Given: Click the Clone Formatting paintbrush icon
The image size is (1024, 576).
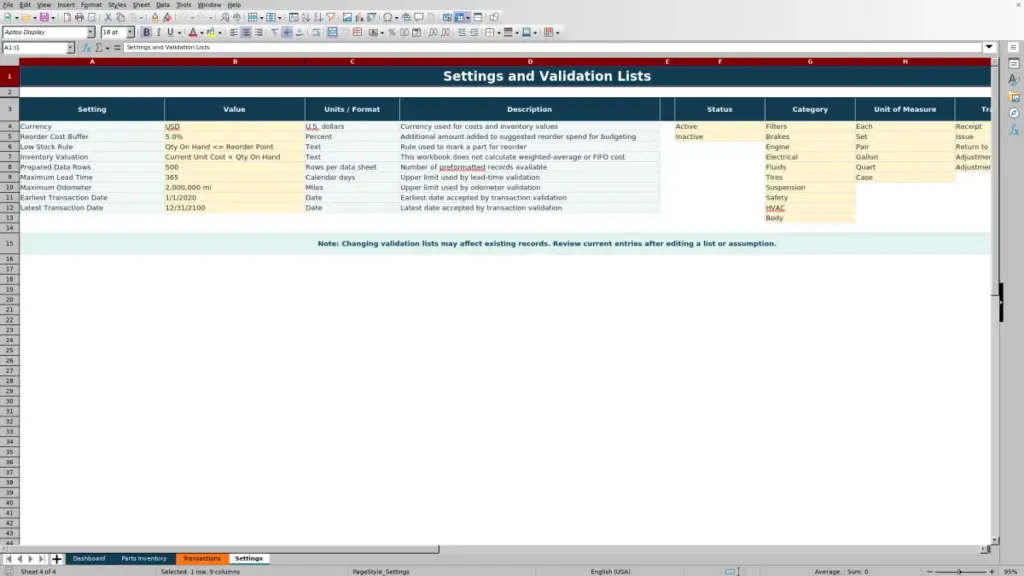Looking at the screenshot, I should click(x=155, y=17).
